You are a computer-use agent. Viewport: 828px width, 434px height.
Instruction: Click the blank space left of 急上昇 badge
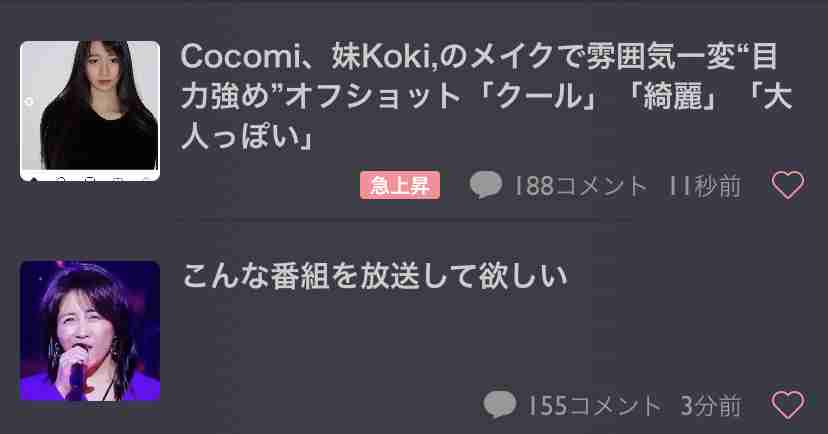pyautogui.click(x=267, y=185)
